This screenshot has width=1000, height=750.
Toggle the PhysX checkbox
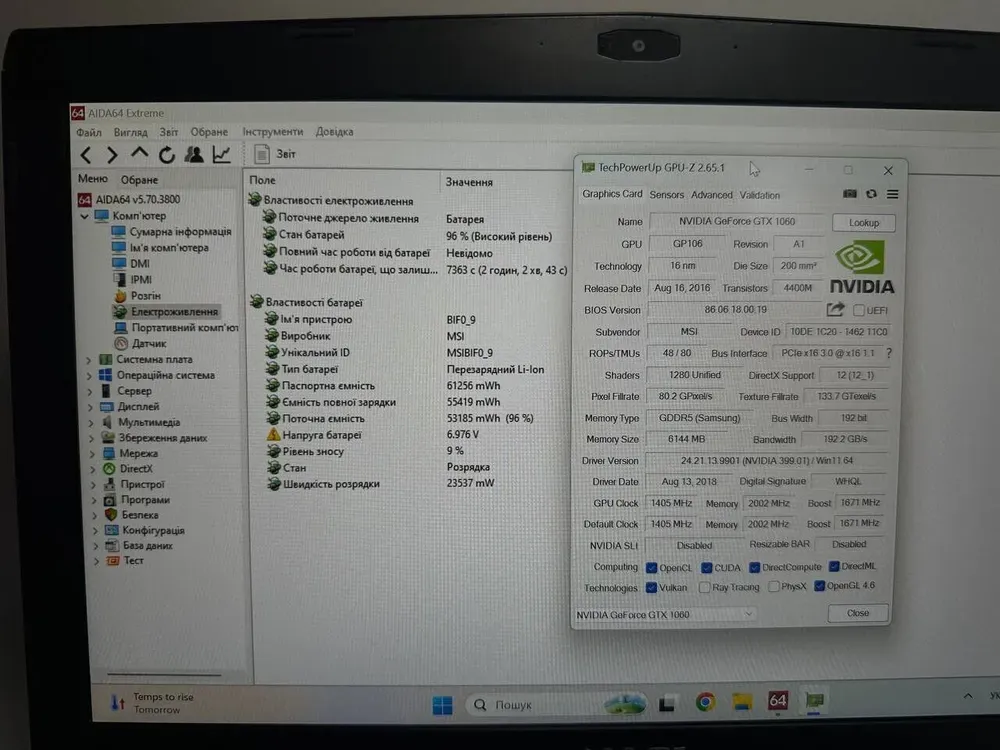pos(774,588)
